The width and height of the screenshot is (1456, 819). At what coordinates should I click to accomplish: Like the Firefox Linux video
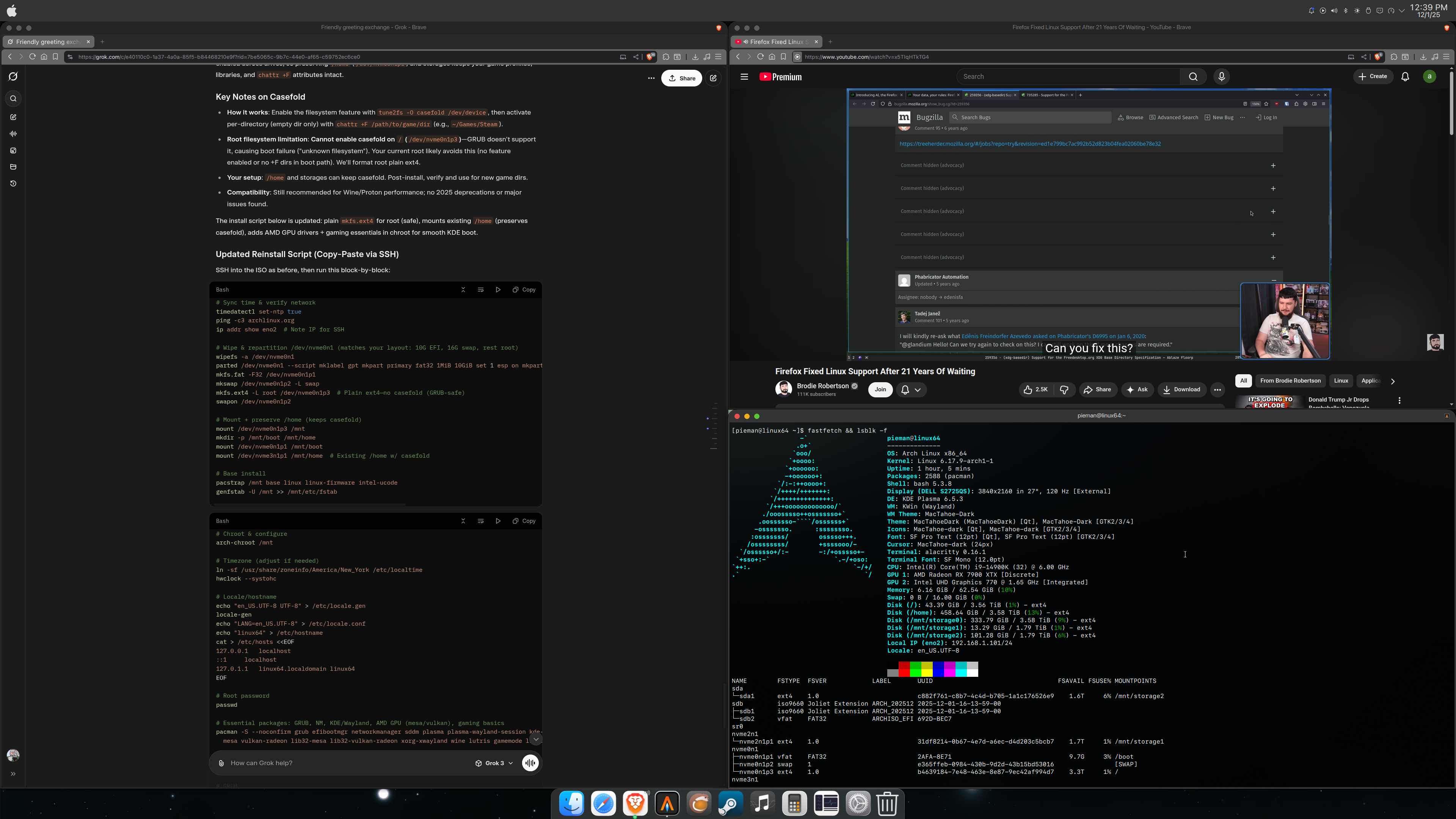coord(1036,389)
